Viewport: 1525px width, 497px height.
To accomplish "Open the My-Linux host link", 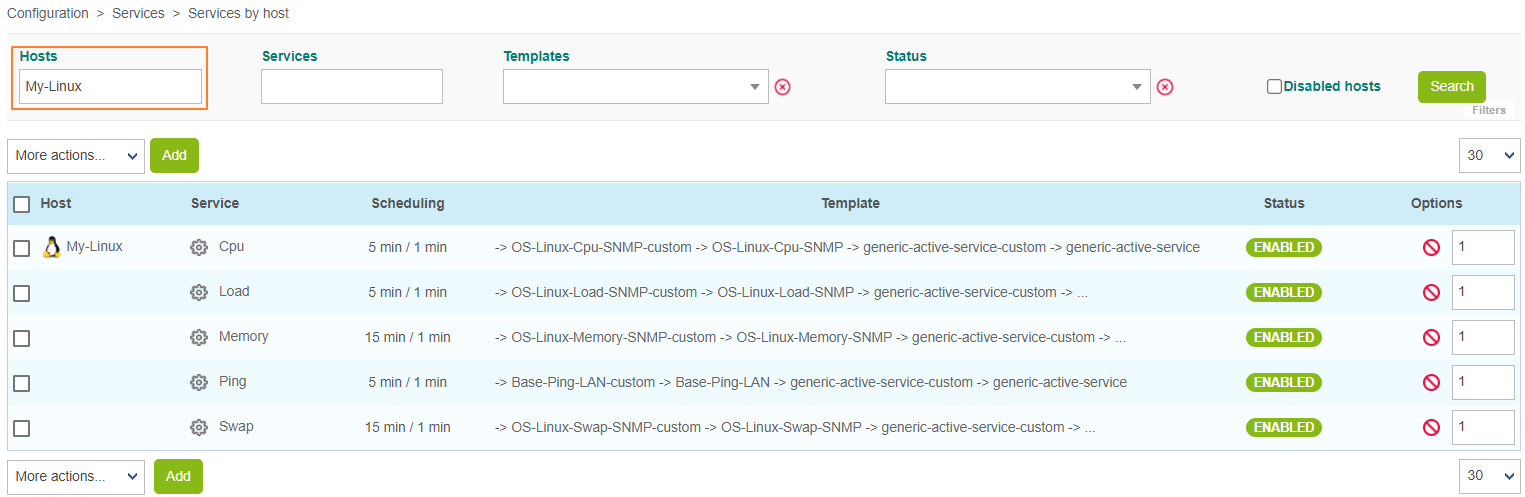I will pos(94,246).
